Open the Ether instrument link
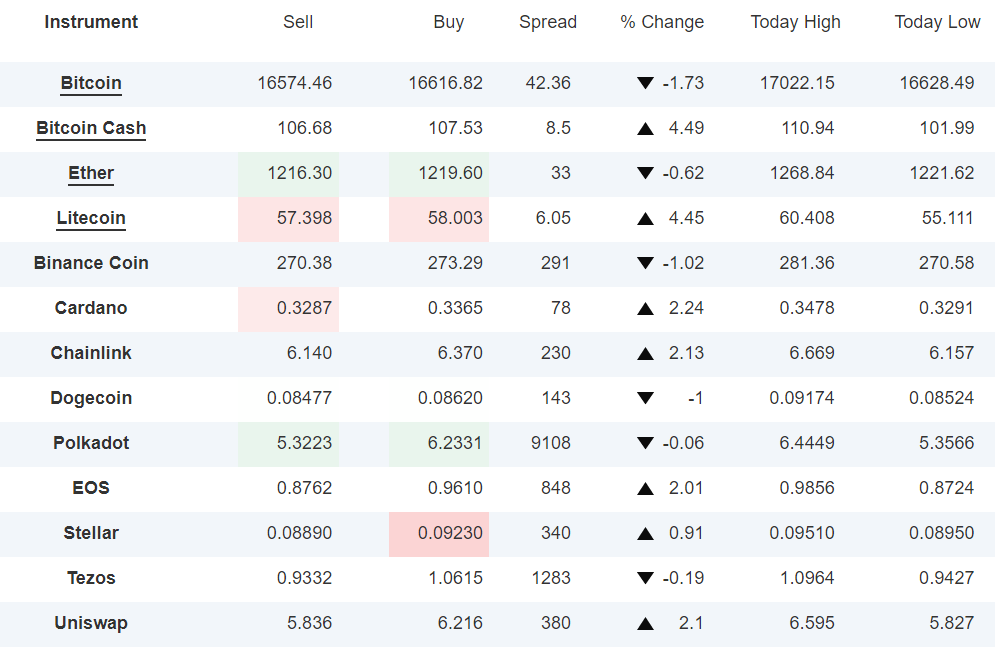The height and width of the screenshot is (653, 999). tap(91, 173)
